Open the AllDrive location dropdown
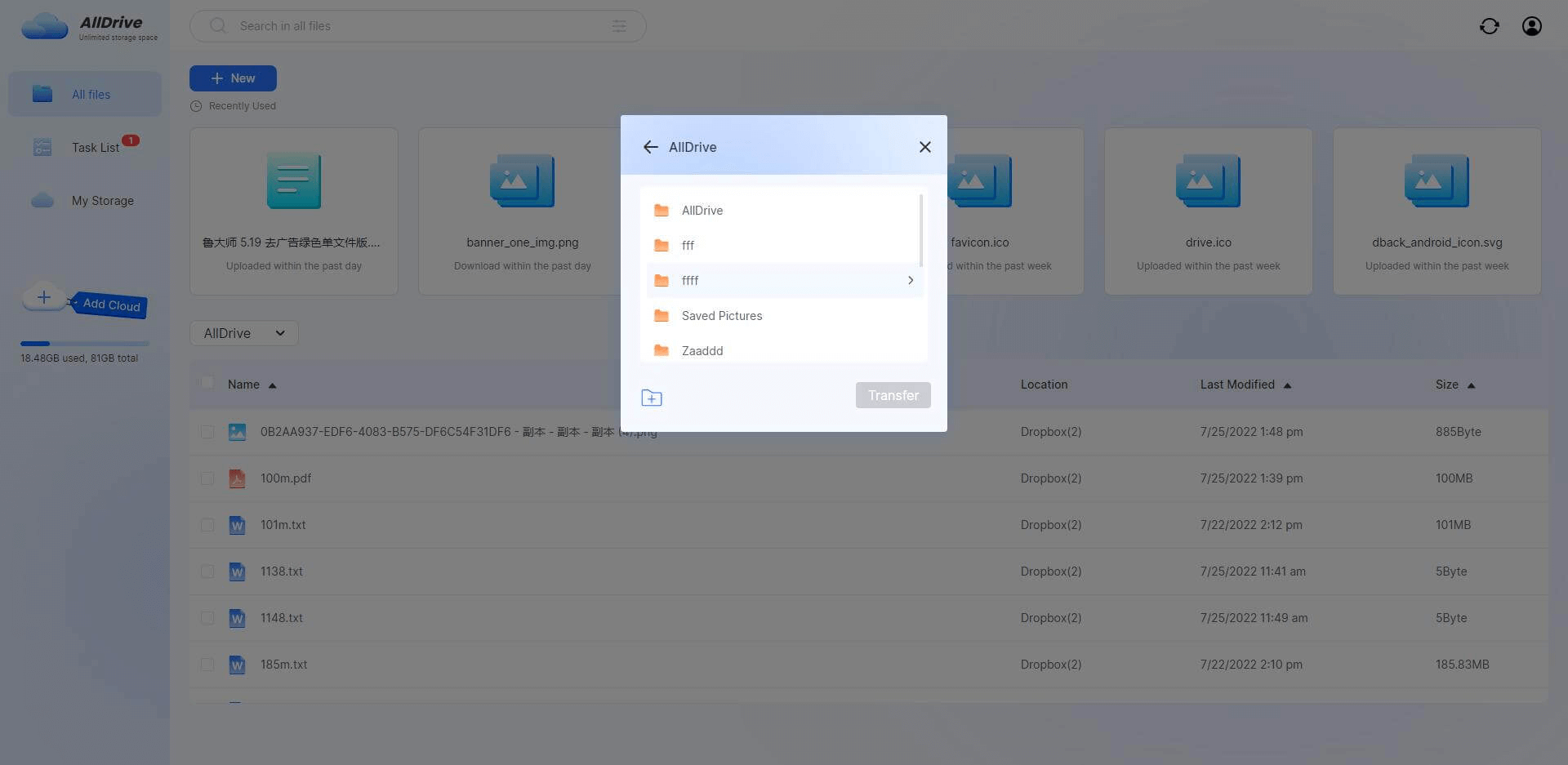The width and height of the screenshot is (1568, 765). coord(244,333)
